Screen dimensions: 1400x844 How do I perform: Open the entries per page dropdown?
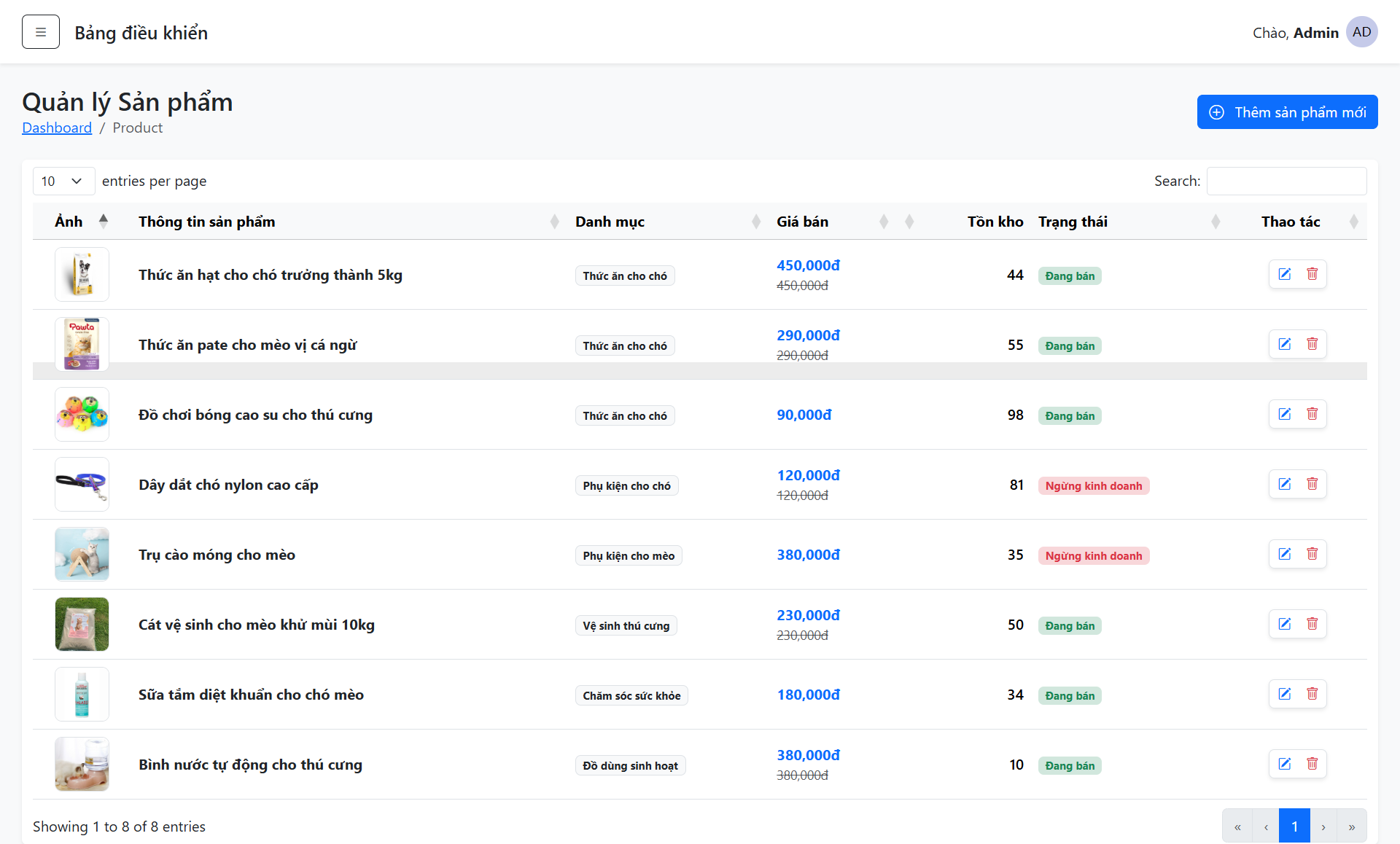click(x=63, y=181)
